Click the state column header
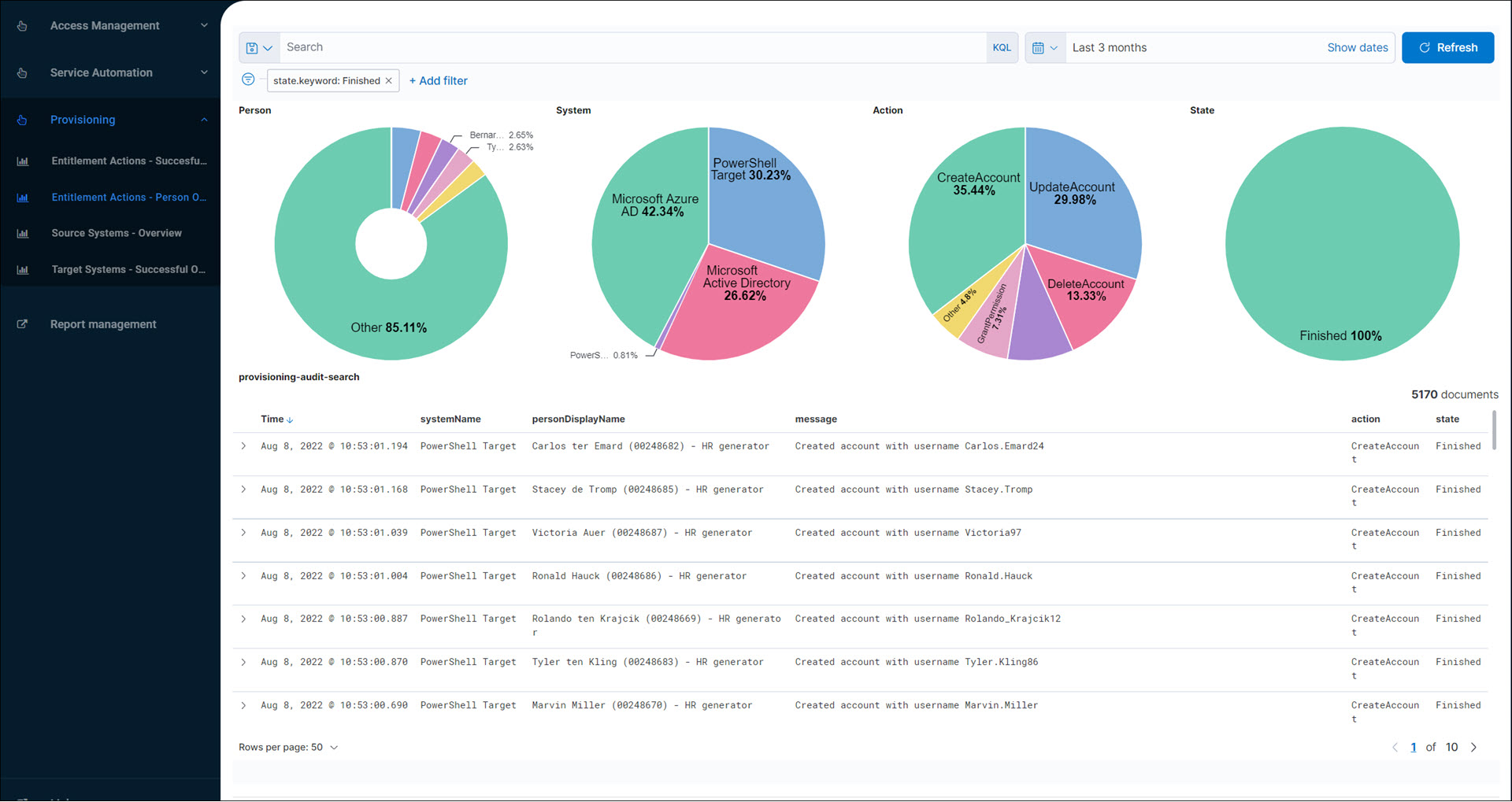1512x802 pixels. tap(1447, 419)
